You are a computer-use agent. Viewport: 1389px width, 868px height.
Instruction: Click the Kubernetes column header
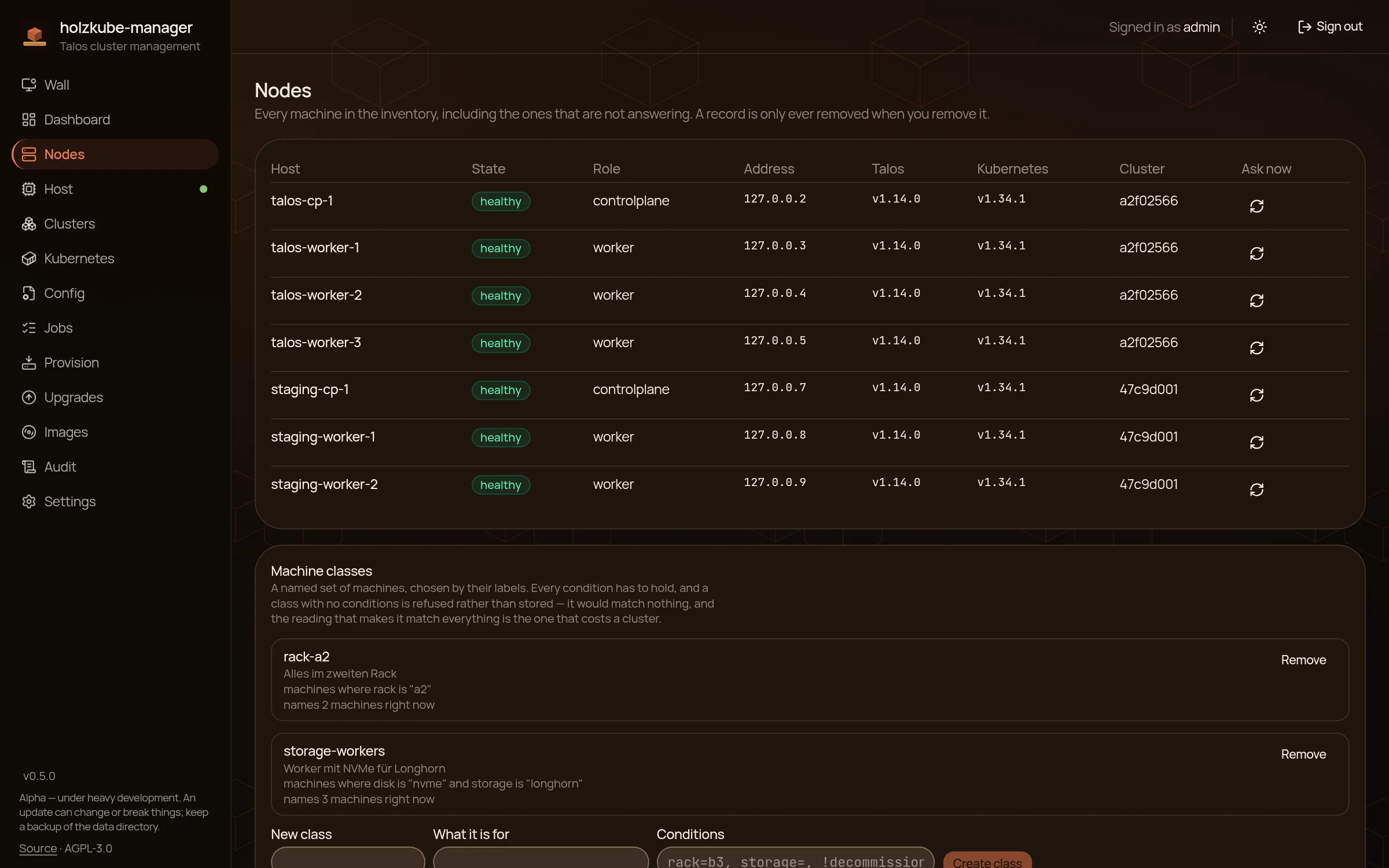coord(1013,169)
